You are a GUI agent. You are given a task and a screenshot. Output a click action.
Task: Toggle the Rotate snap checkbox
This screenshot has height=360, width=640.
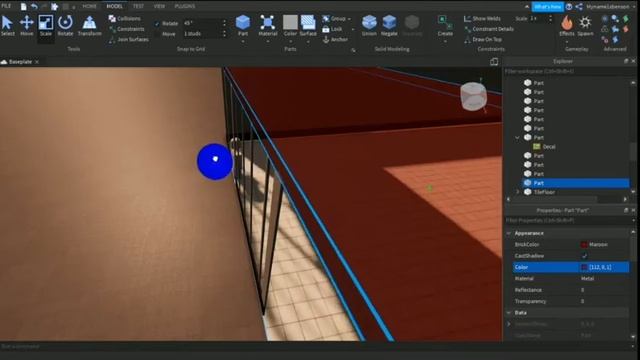[x=157, y=24]
